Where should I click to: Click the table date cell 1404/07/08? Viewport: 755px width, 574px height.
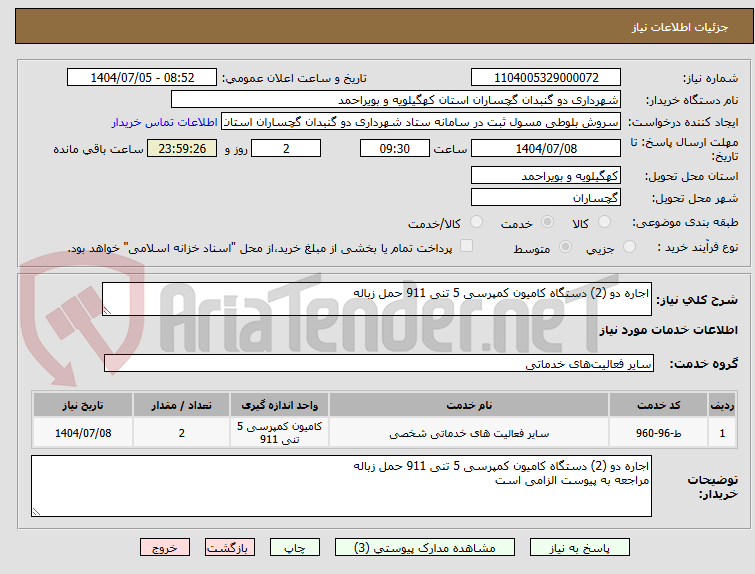point(83,433)
